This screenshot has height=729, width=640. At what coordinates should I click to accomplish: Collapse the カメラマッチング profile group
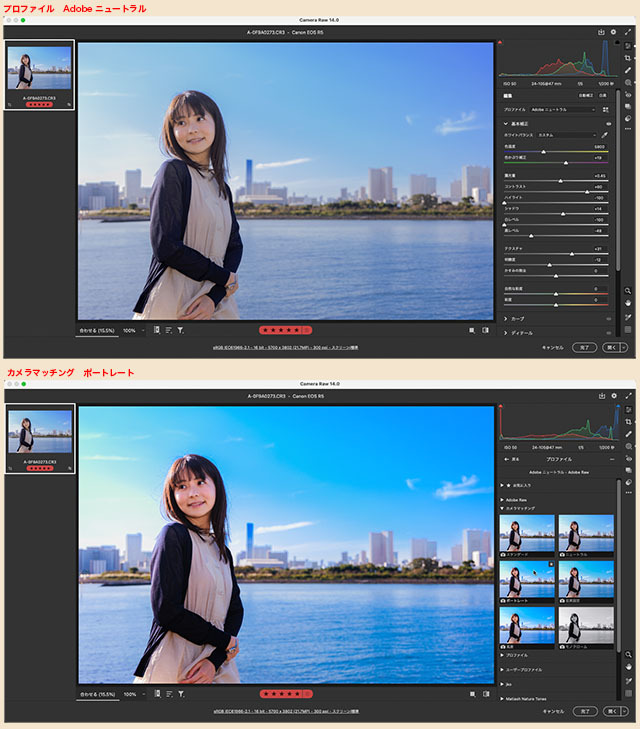(502, 508)
